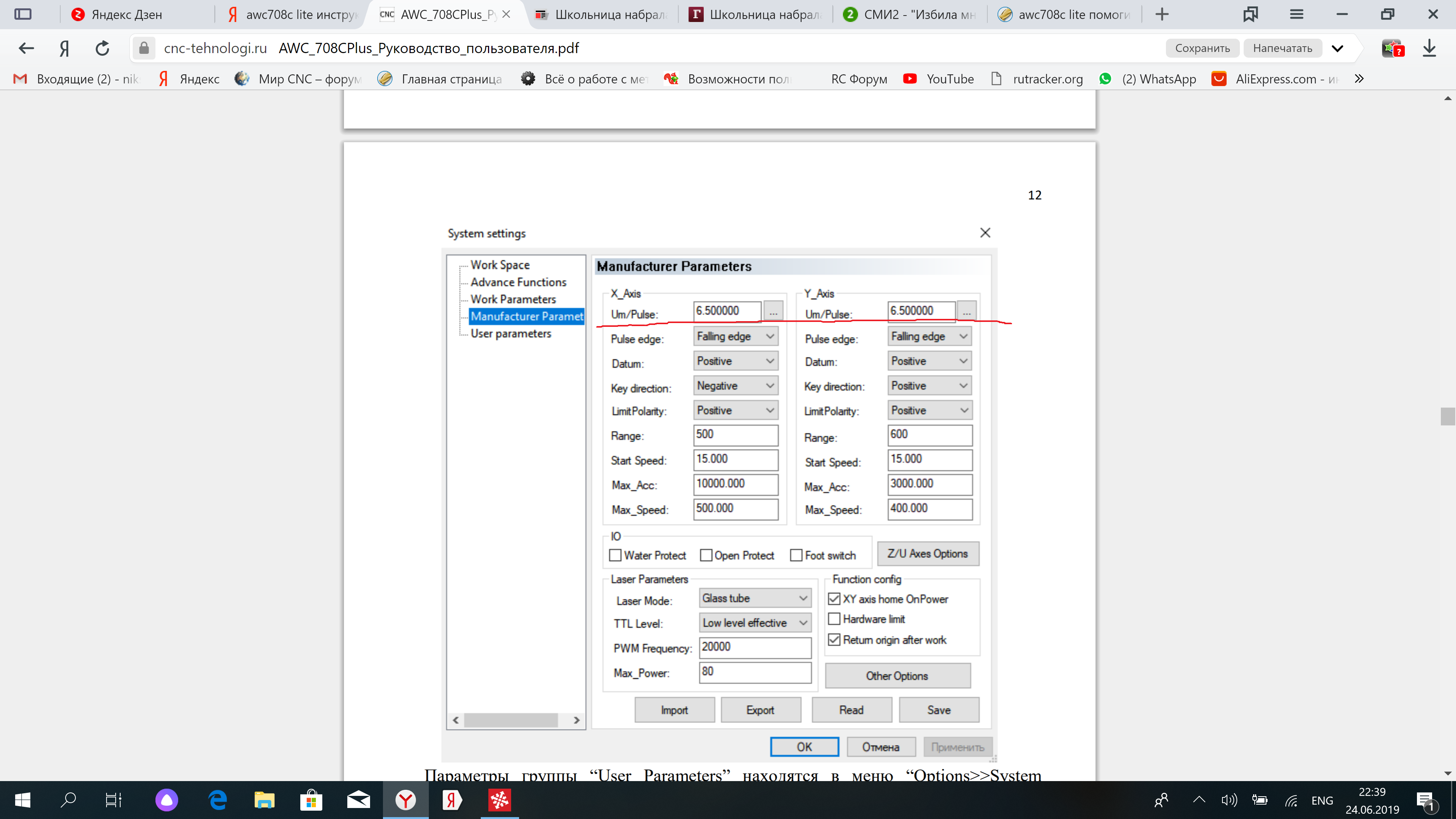Expand the X_Axis Key direction Negative dropdown
The image size is (1456, 819).
pyautogui.click(x=735, y=386)
